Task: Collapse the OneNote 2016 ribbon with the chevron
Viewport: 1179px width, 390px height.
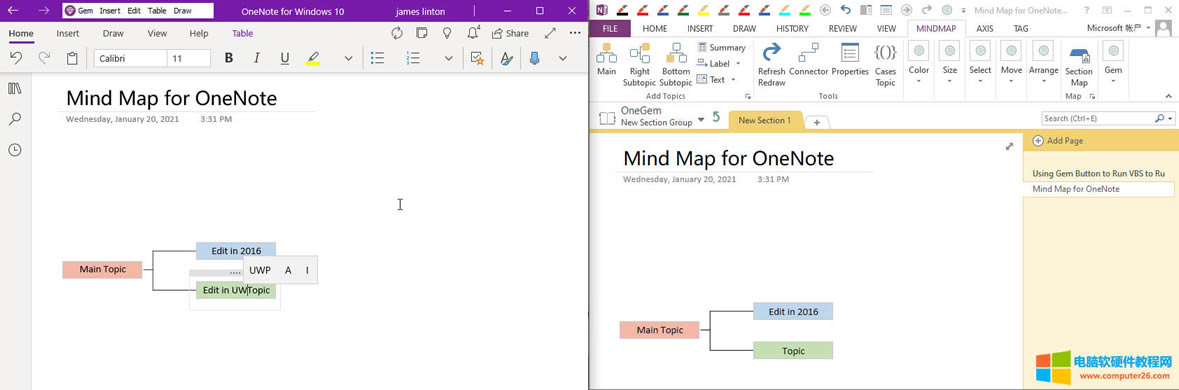Action: click(x=1168, y=95)
